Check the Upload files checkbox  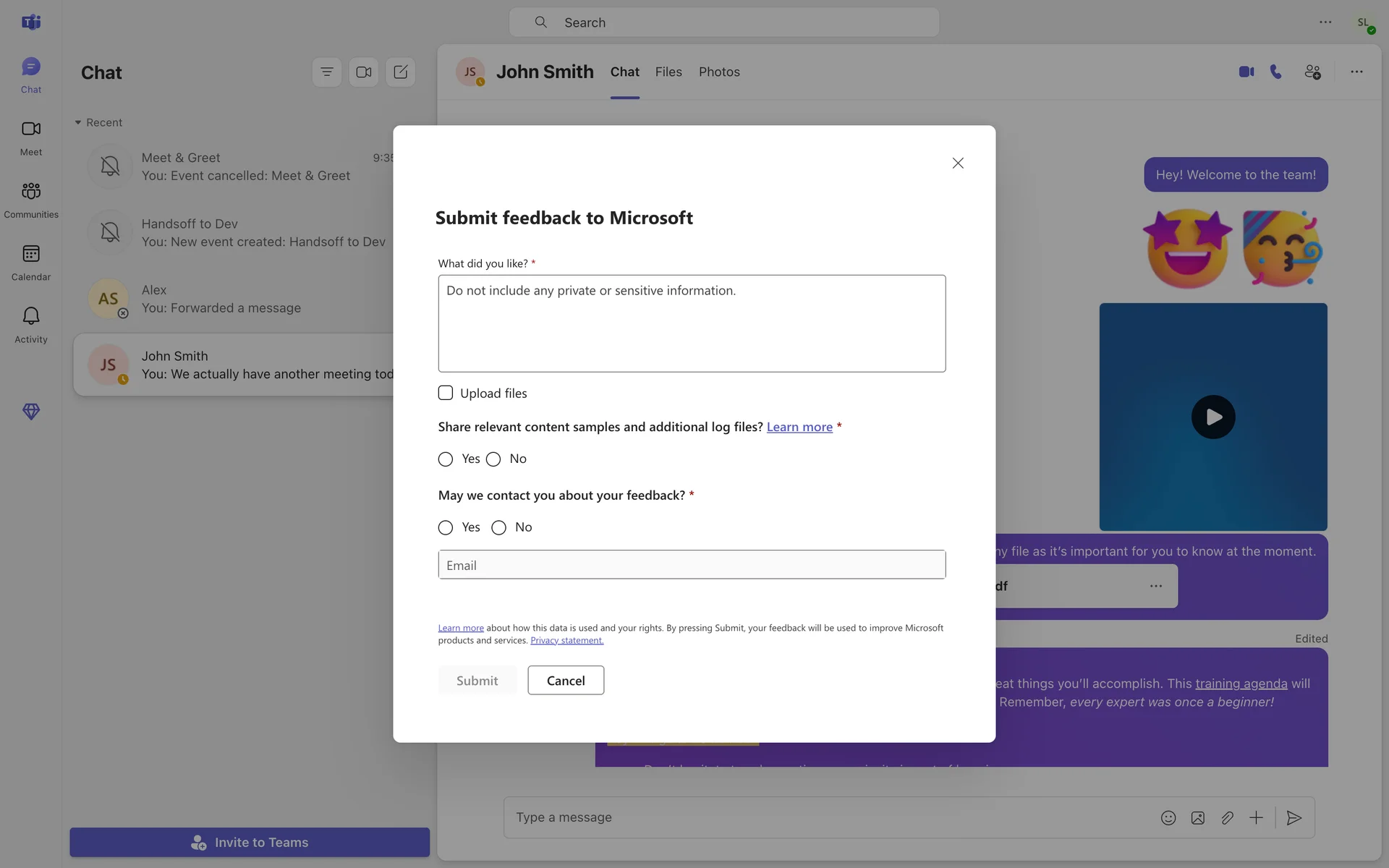(x=446, y=393)
